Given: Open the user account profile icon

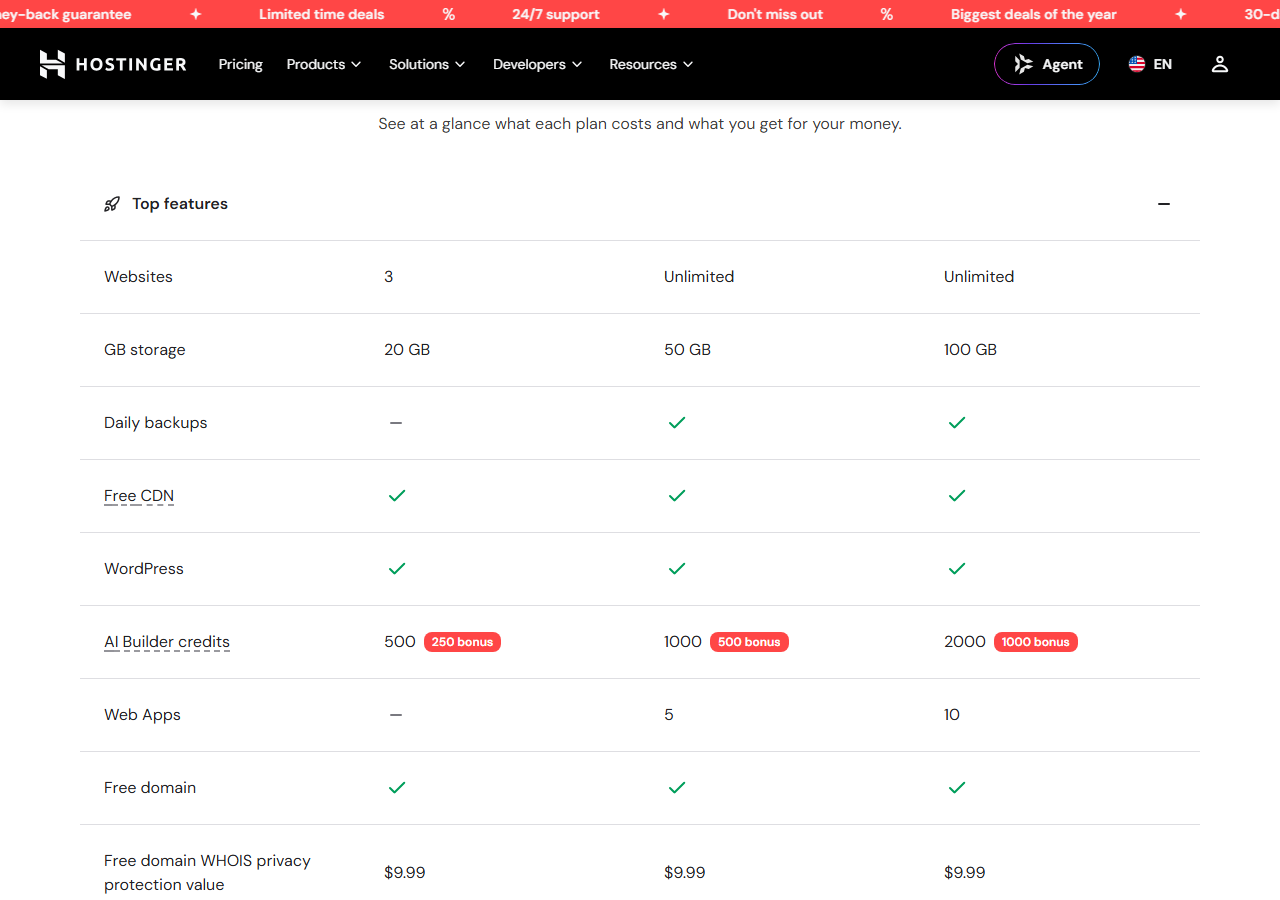Looking at the screenshot, I should click(1219, 64).
